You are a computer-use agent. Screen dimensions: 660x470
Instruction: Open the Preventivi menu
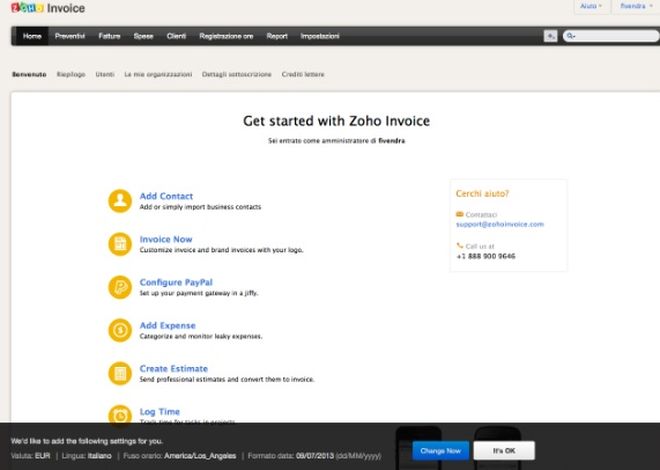70,36
